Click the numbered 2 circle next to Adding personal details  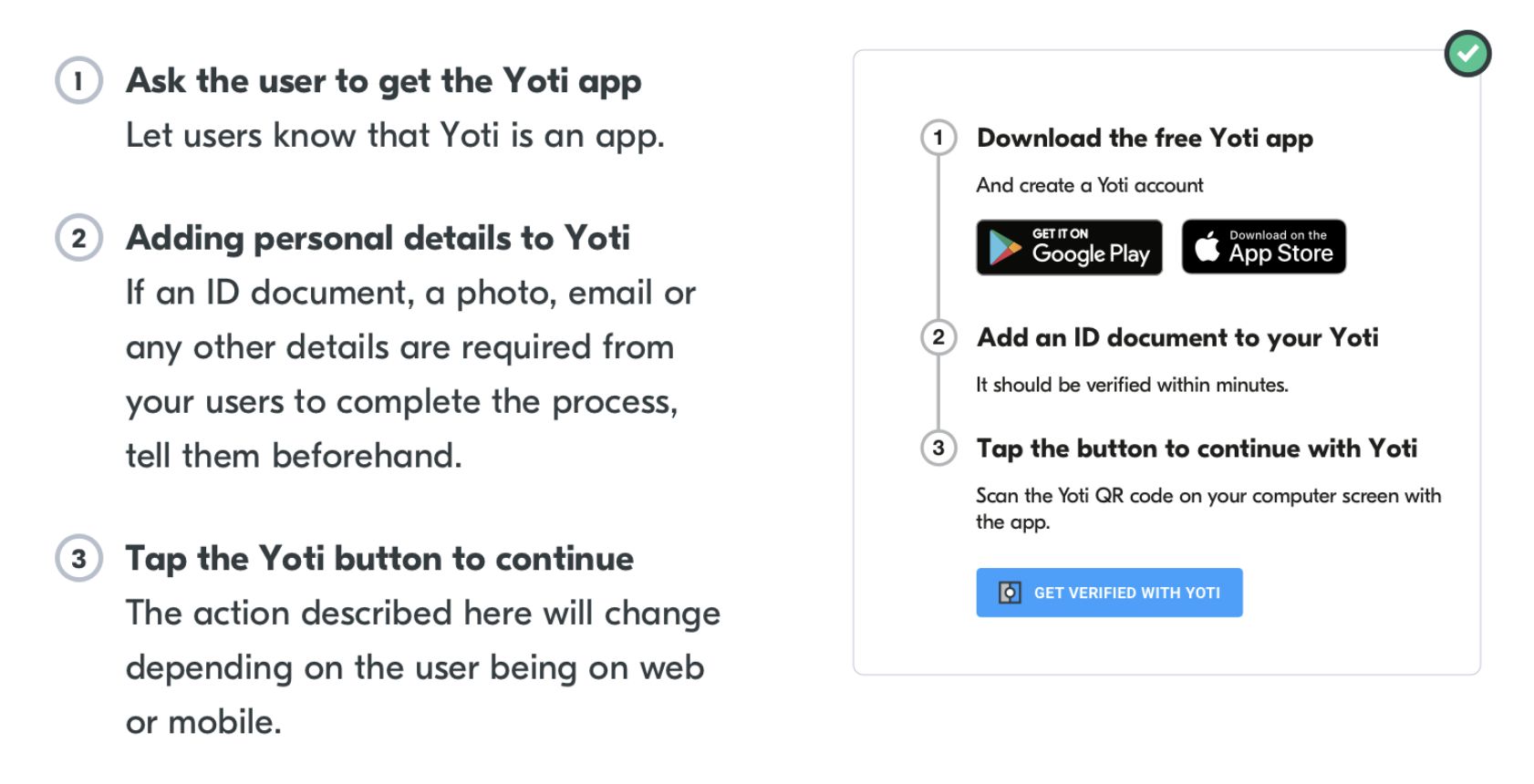[x=78, y=238]
